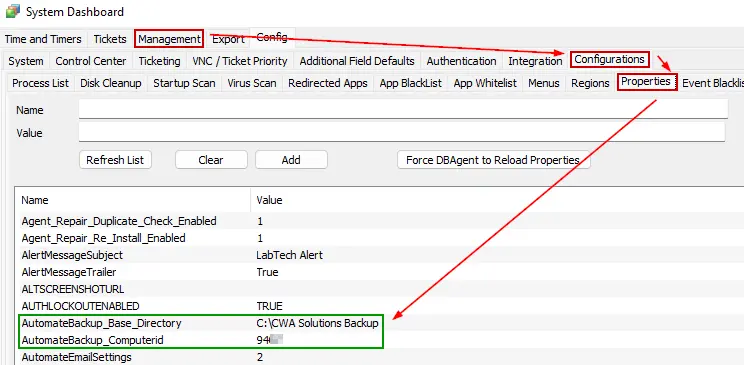Click AlertMessageTrailer's True value
744x365 pixels.
point(267,272)
